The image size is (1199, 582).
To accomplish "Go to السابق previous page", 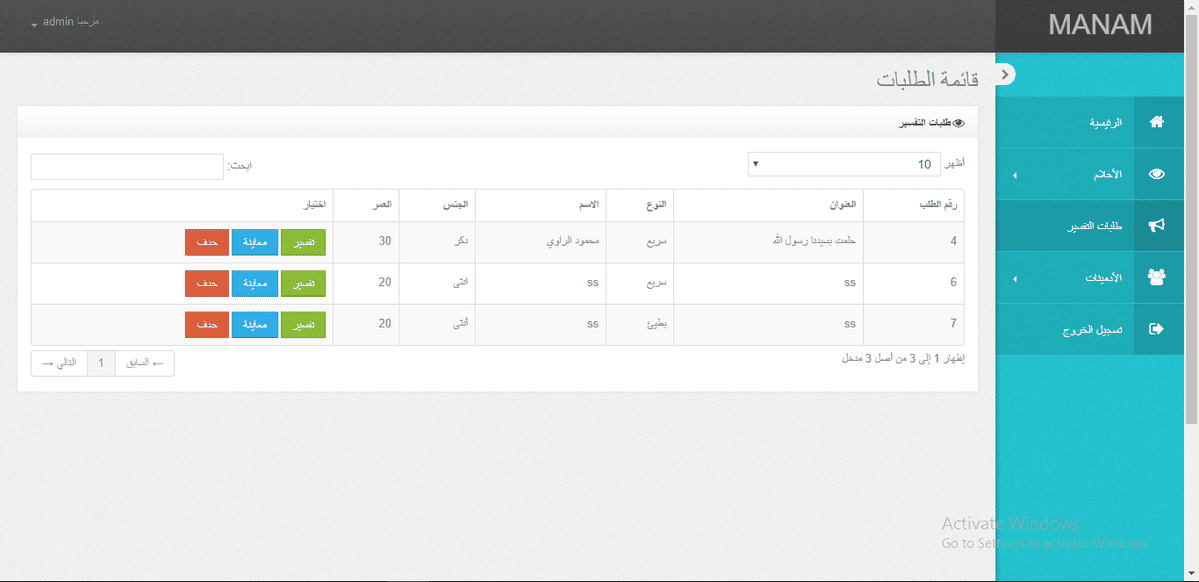I will pyautogui.click(x=145, y=364).
